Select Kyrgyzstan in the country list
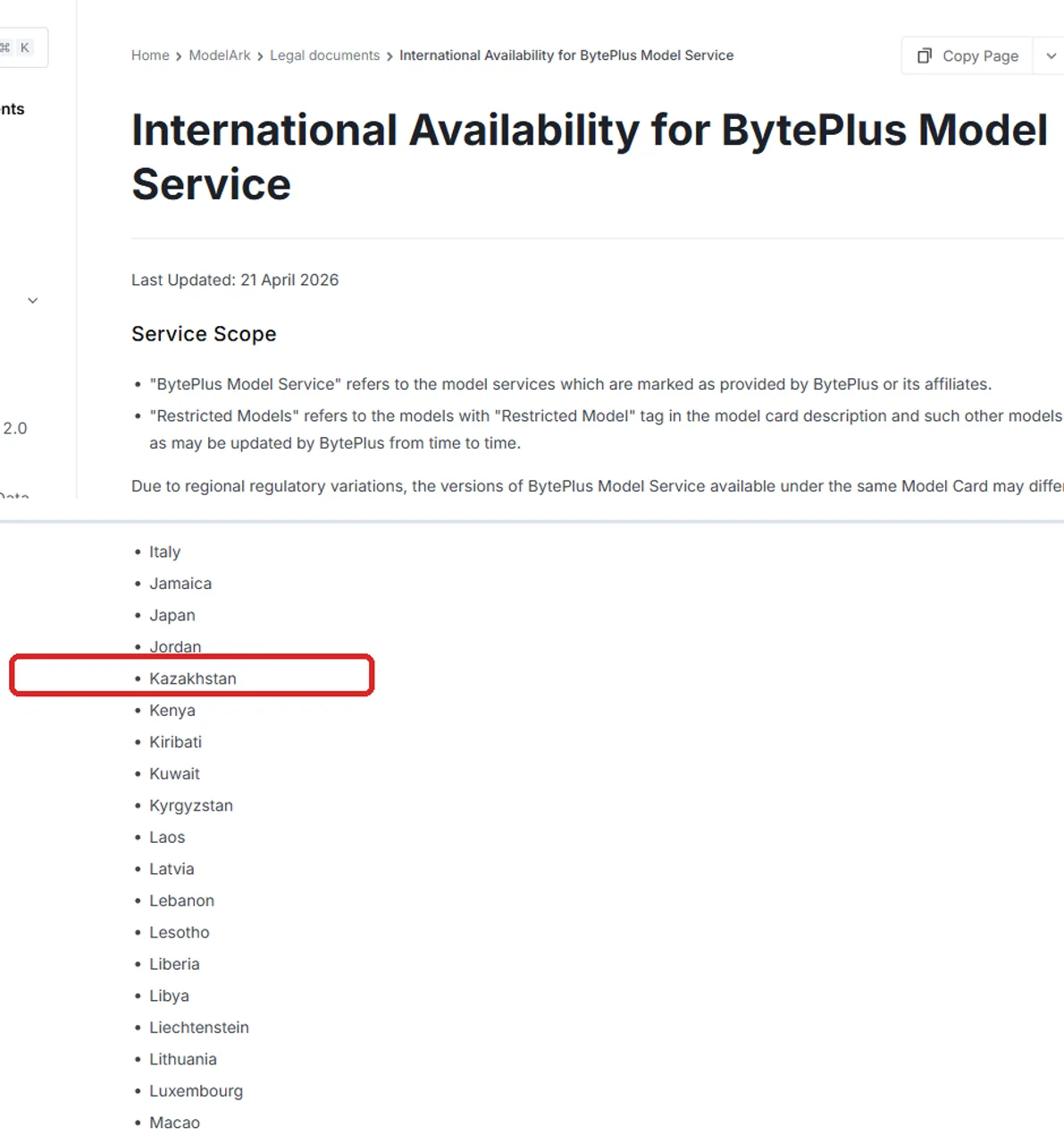This screenshot has height=1144, width=1064. coord(191,805)
